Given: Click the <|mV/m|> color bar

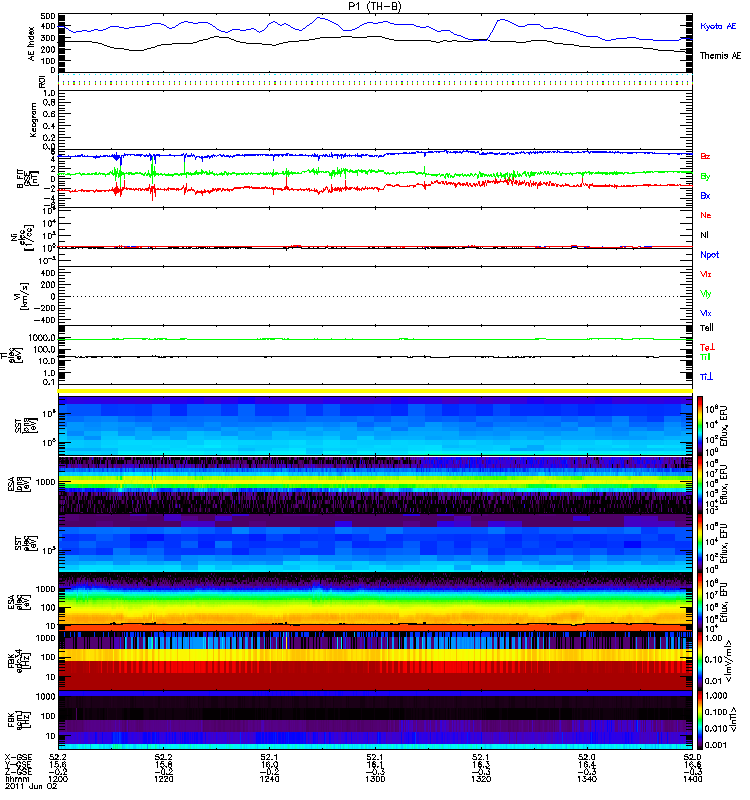Looking at the screenshot, I should click(700, 661).
